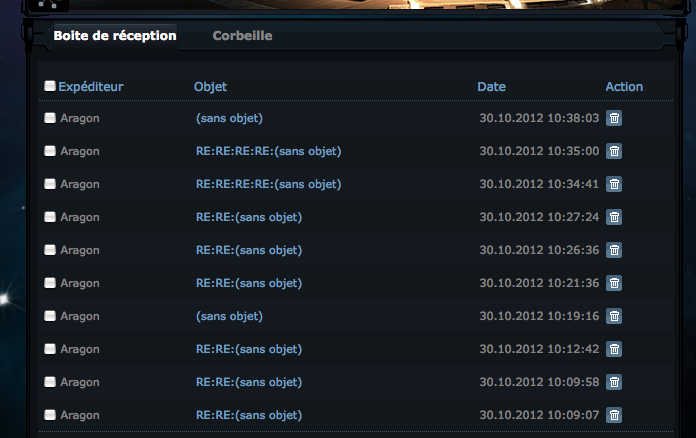This screenshot has width=696, height=438.
Task: Open RE:RE:(sans objet) message from 10:12:42
Action: coord(249,349)
